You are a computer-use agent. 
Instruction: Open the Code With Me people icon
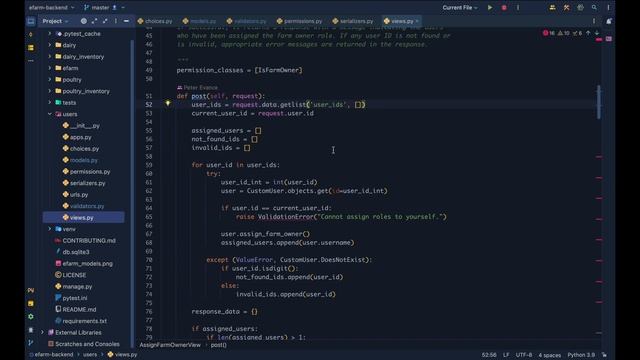pyautogui.click(x=552, y=8)
